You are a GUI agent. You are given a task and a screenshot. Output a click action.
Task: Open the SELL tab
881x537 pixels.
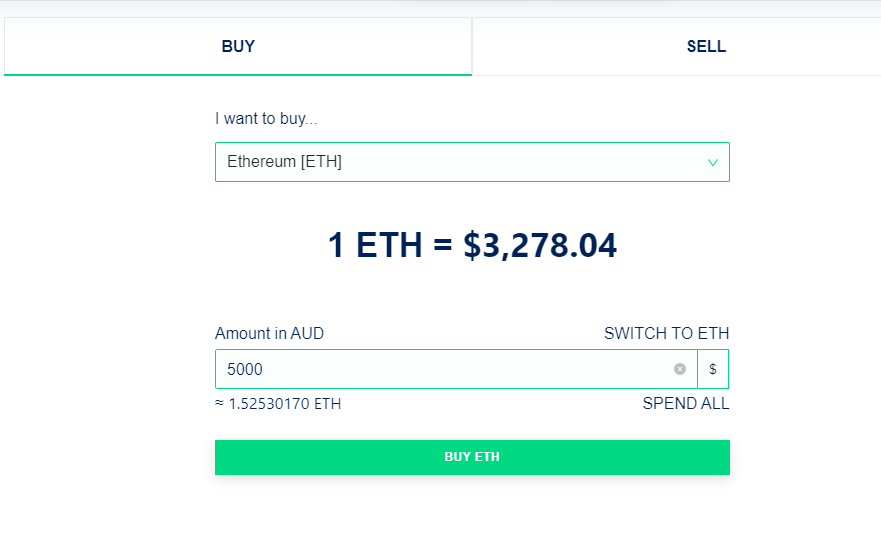(x=706, y=46)
